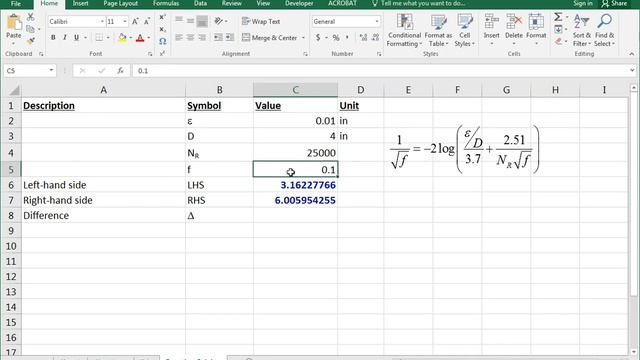This screenshot has height=360, width=640.
Task: Click the Select All corner triangle
Action: point(14,90)
